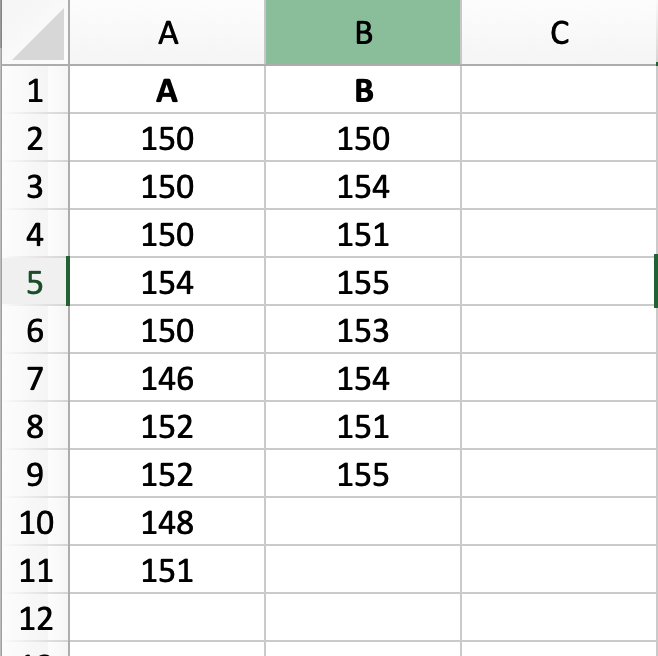Screen dimensions: 658x656
Task: Select row 1 header
Action: (x=35, y=91)
